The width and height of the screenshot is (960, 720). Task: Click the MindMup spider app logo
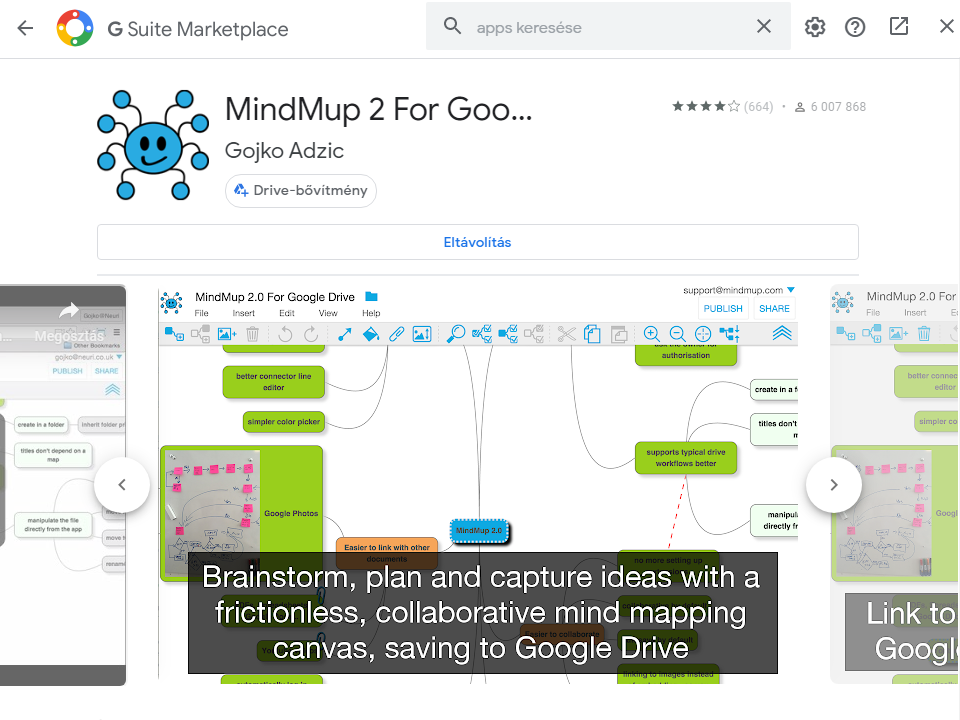152,145
